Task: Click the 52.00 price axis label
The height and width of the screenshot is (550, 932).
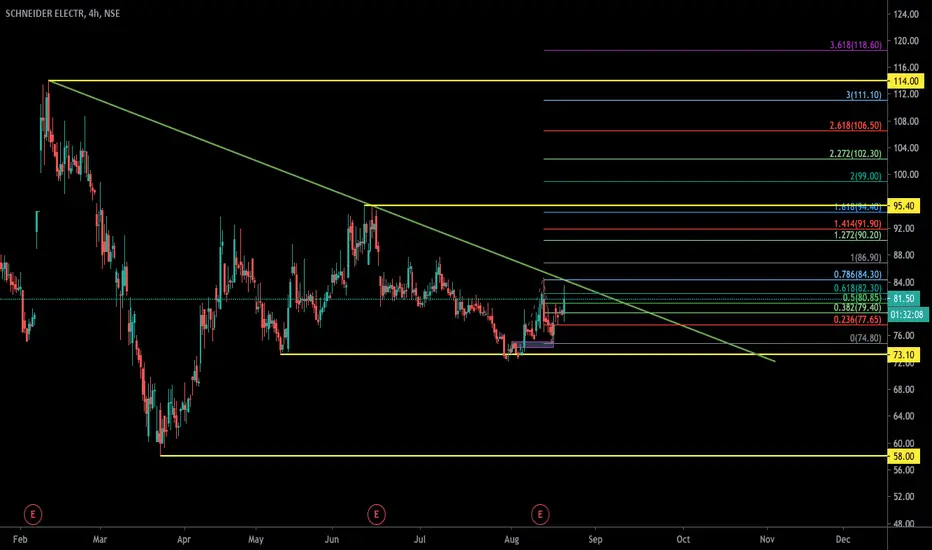Action: click(x=903, y=496)
